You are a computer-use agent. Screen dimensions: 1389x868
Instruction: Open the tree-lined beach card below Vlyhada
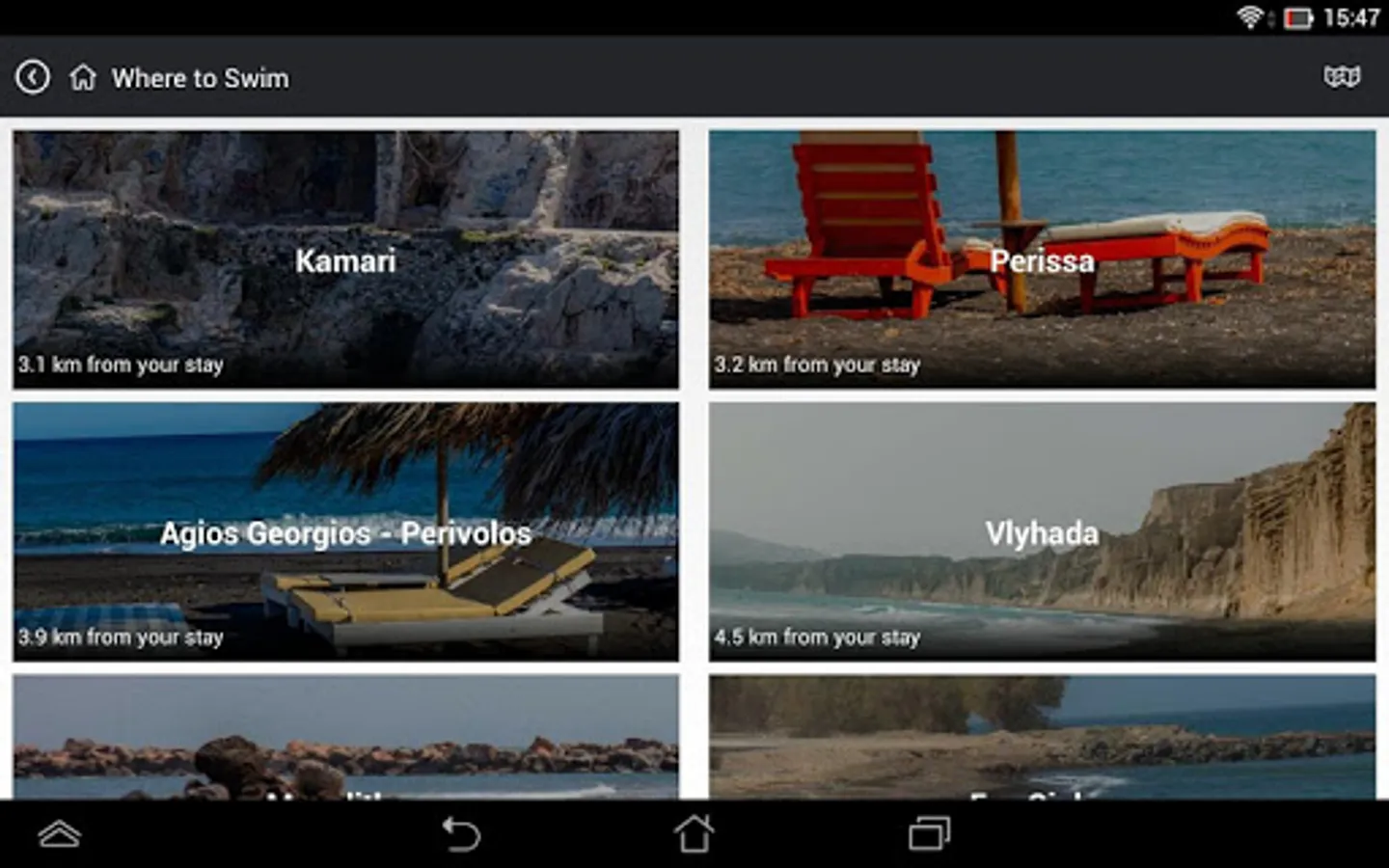coord(1043,737)
